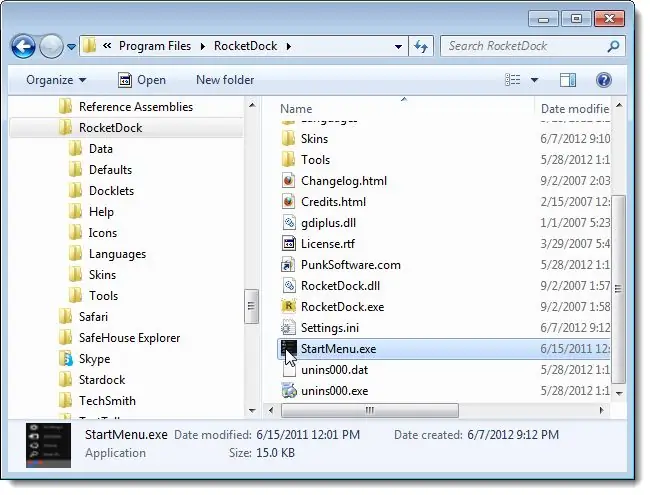Click the refresh icon beside address bar
650x495 pixels.
pos(421,46)
